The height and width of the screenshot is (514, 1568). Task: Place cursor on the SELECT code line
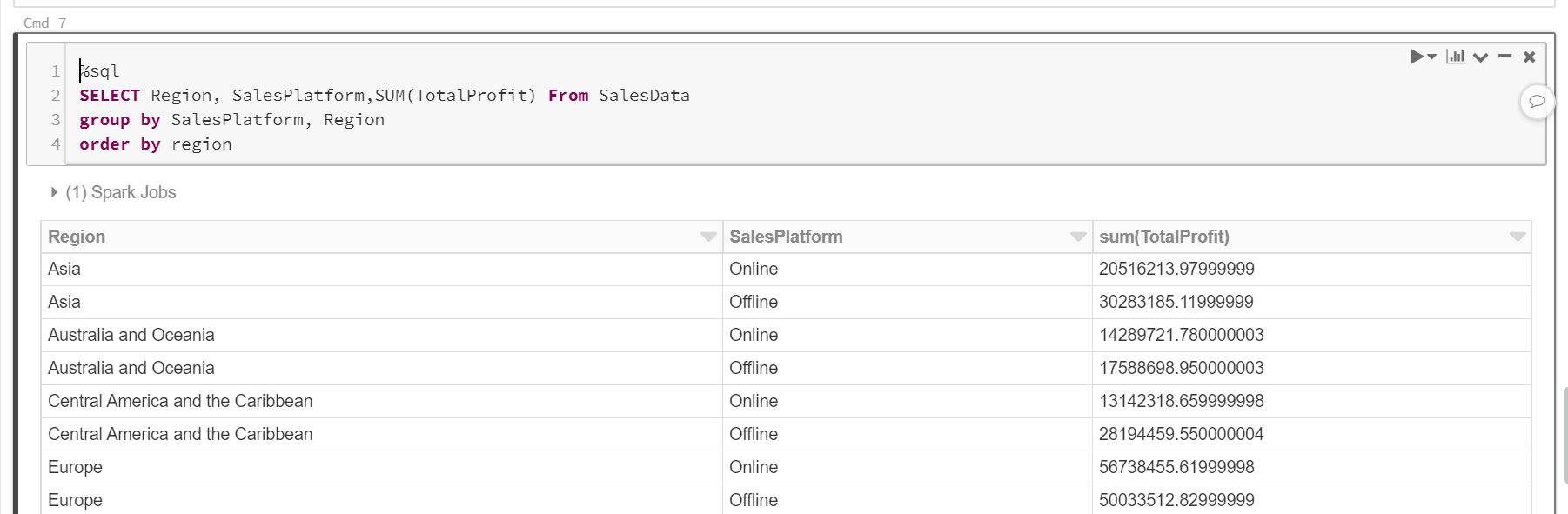[x=383, y=96]
